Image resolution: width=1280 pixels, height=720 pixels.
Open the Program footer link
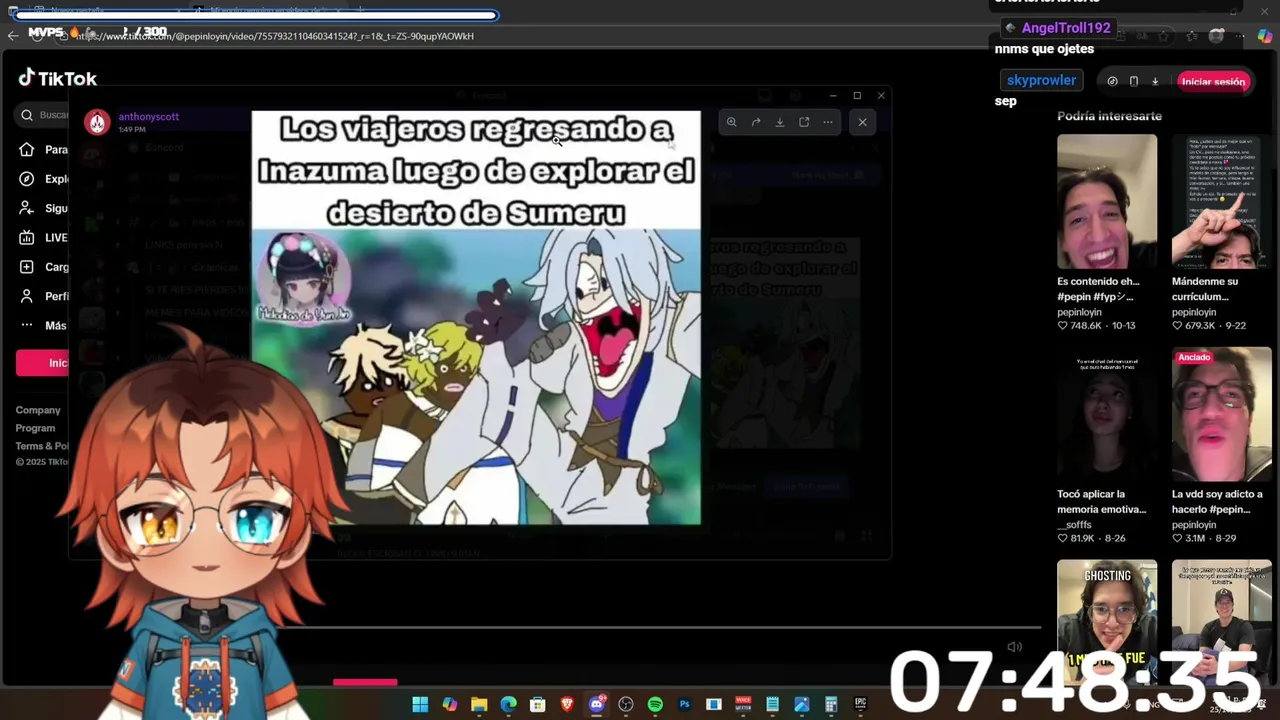[35, 428]
